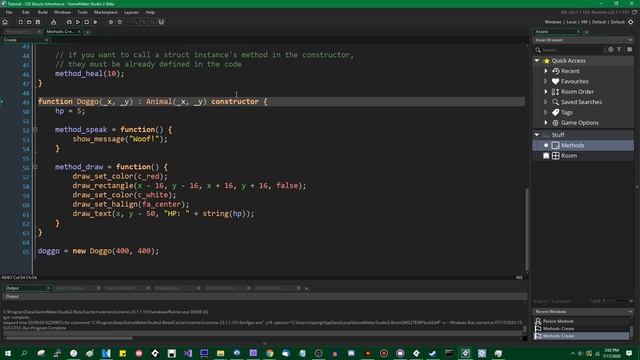Open the Help docs toolbar icon
The height and width of the screenshot is (360, 640).
click(x=120, y=22)
